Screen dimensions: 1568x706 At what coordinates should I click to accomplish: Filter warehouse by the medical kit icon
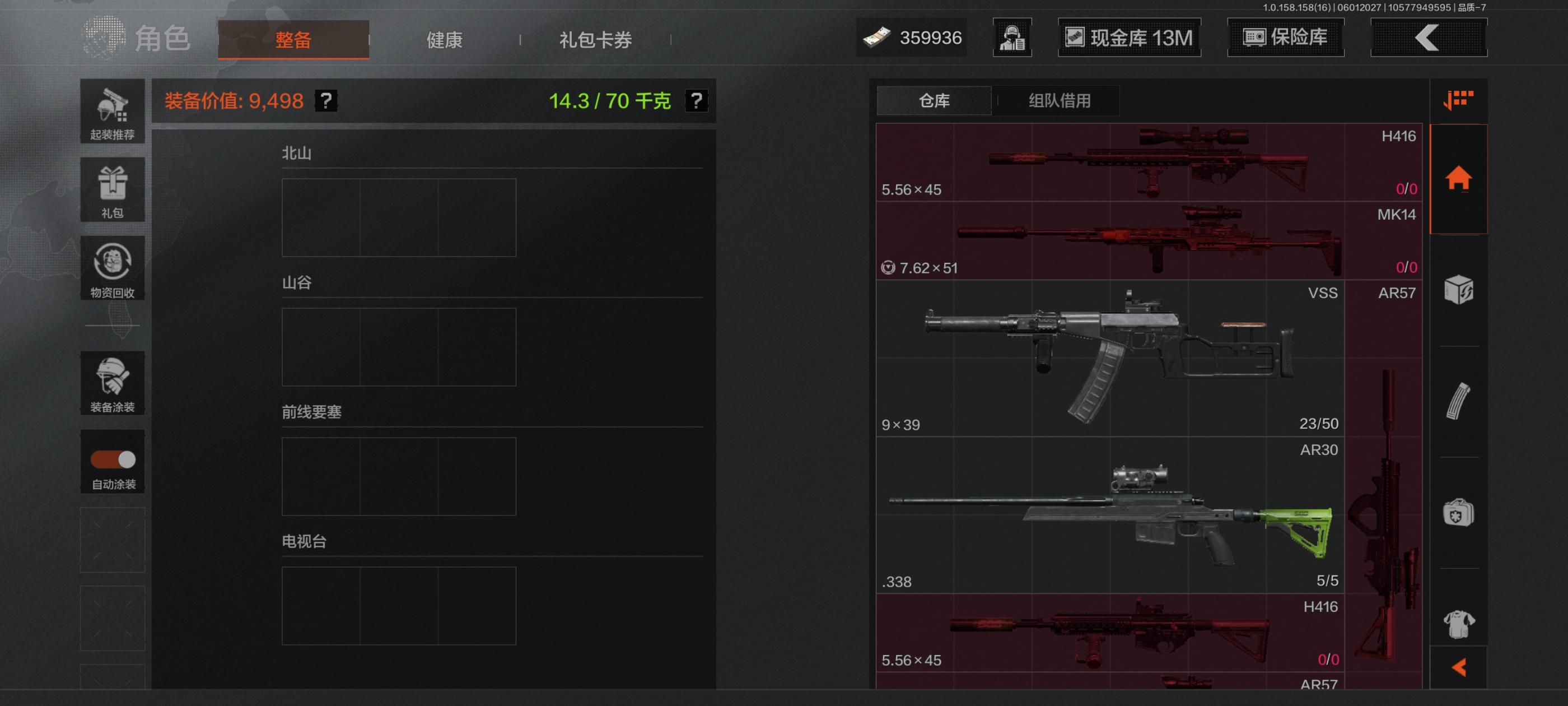(1458, 512)
